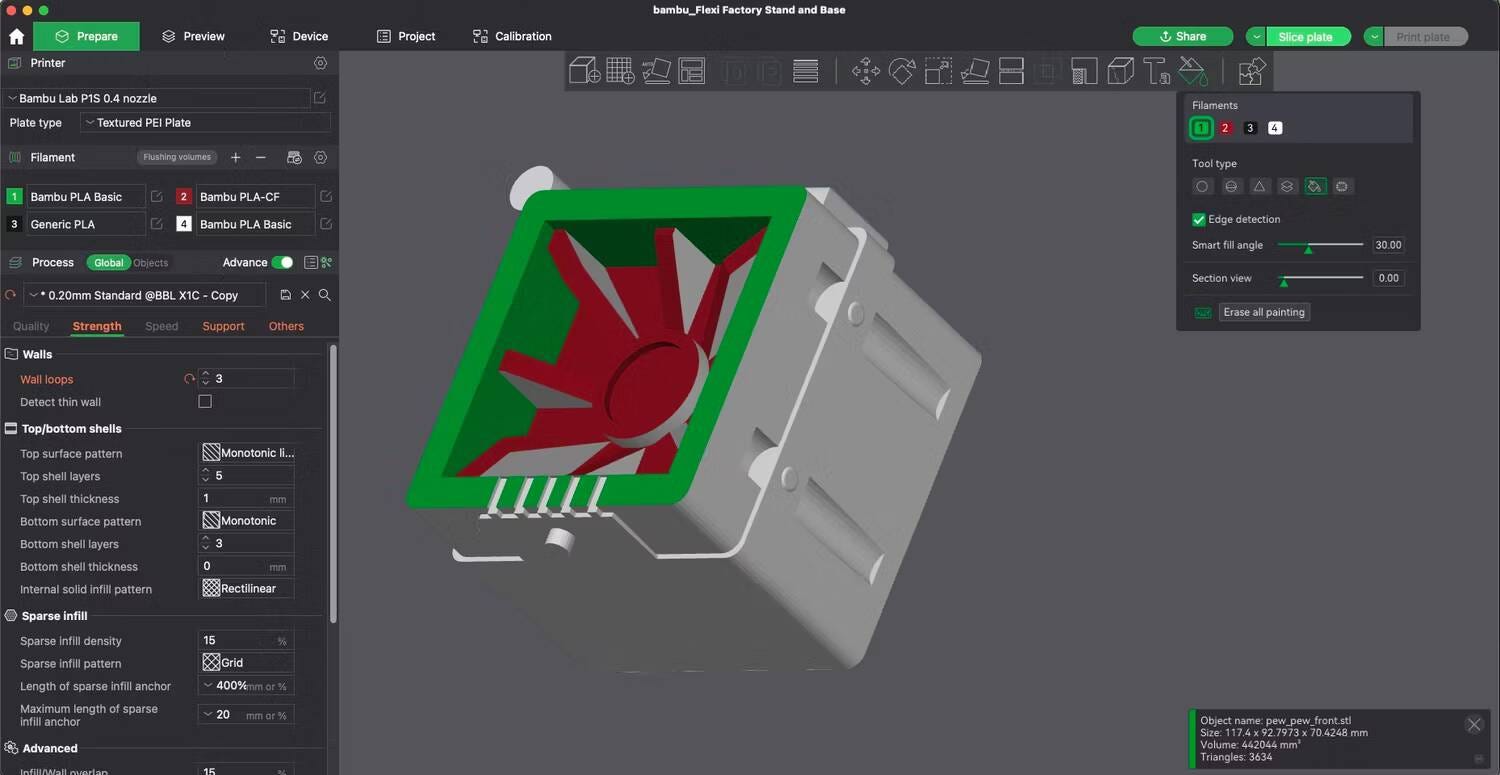Screen dimensions: 1500x775
Task: Expand the Slice plate dropdown arrow
Action: point(1256,36)
